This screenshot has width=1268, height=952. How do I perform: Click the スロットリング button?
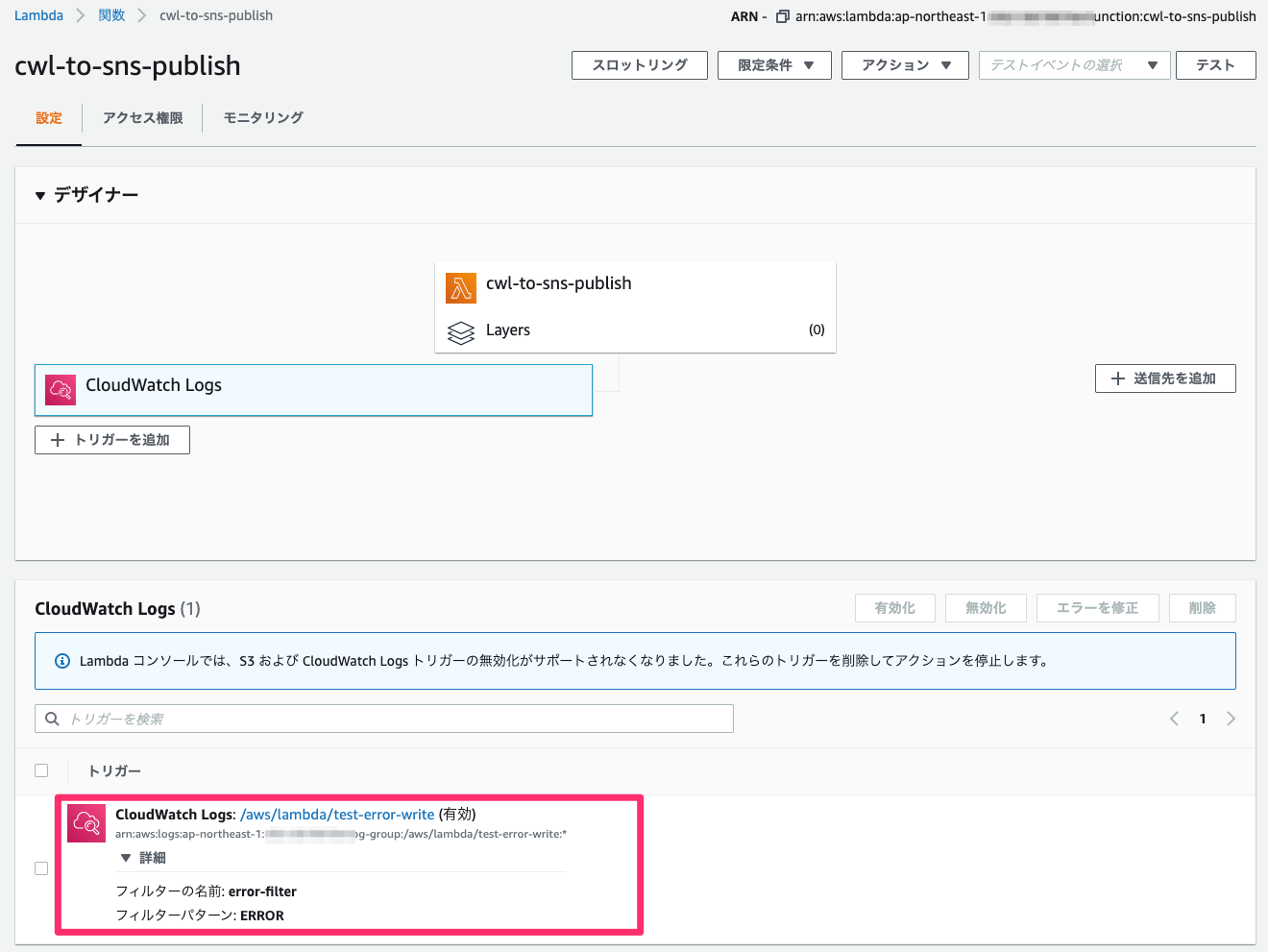pos(639,65)
